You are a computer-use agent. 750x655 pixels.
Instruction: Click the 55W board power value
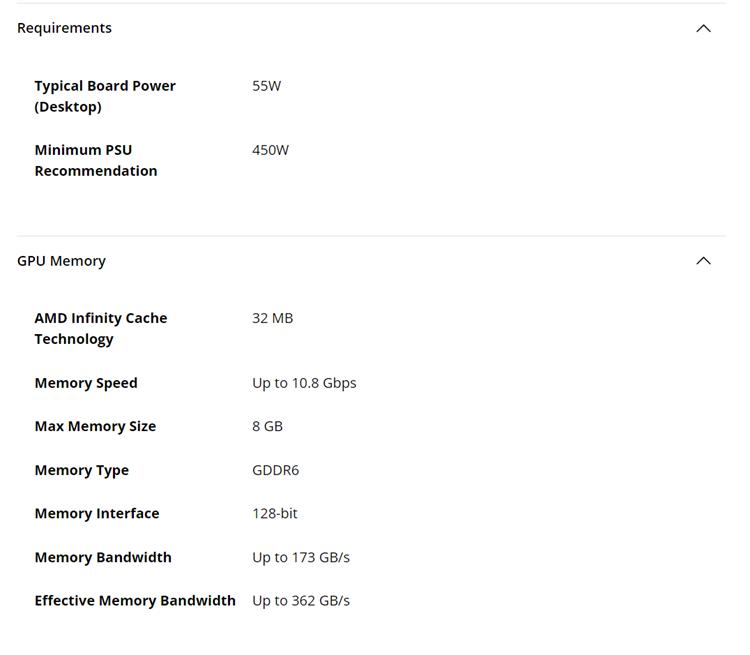point(266,86)
